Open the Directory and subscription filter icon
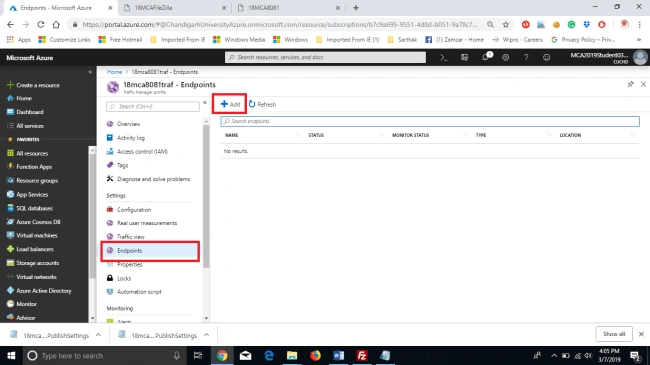This screenshot has width=650, height=365. (x=464, y=58)
